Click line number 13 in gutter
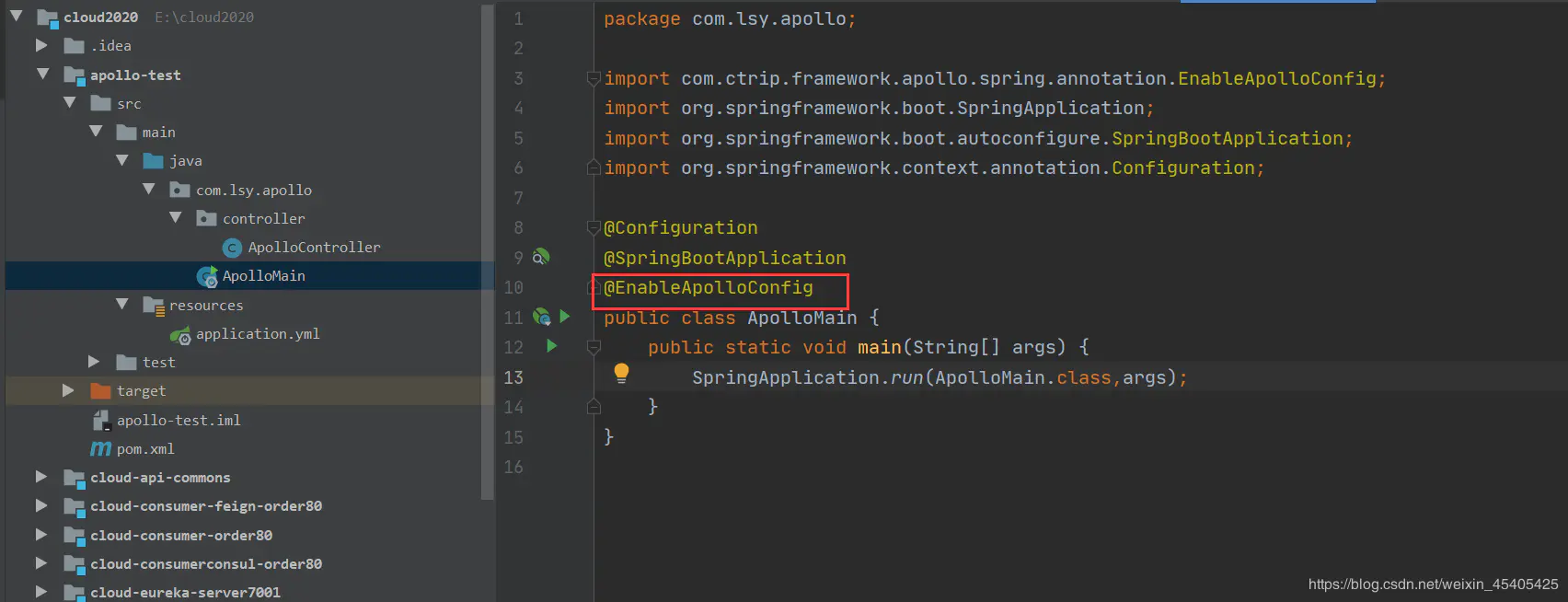This screenshot has width=1568, height=602. point(513,377)
